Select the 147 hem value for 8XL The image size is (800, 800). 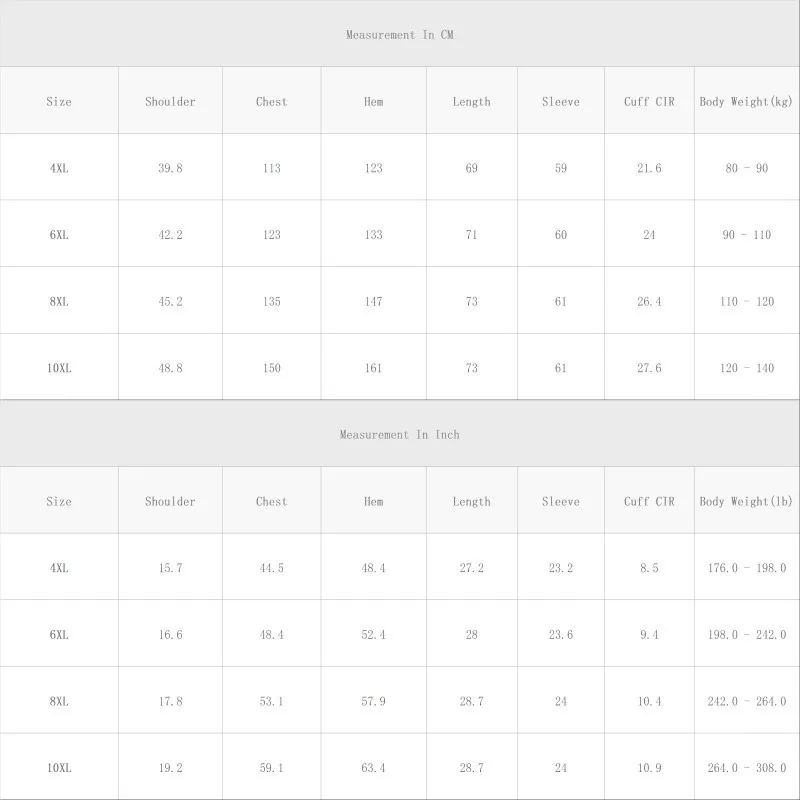coord(373,301)
